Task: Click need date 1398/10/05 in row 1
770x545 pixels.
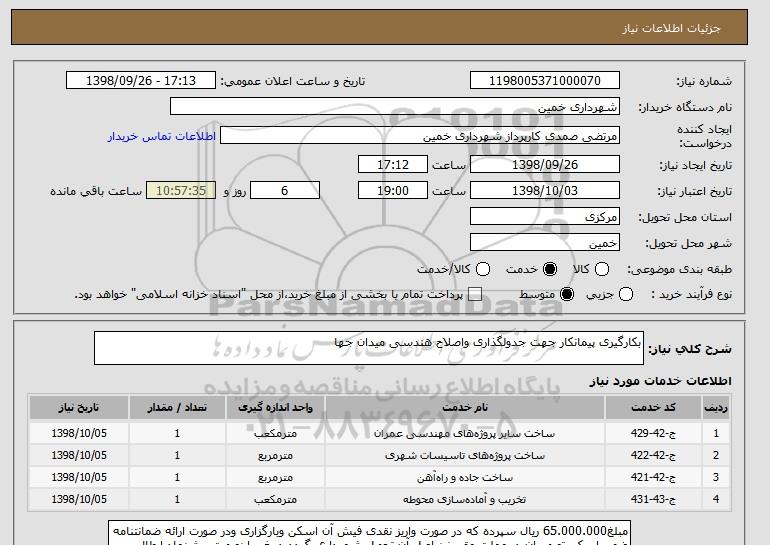Action: tap(79, 434)
